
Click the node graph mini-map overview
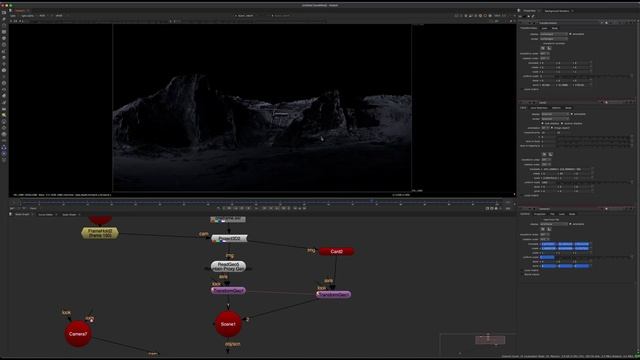point(478,344)
